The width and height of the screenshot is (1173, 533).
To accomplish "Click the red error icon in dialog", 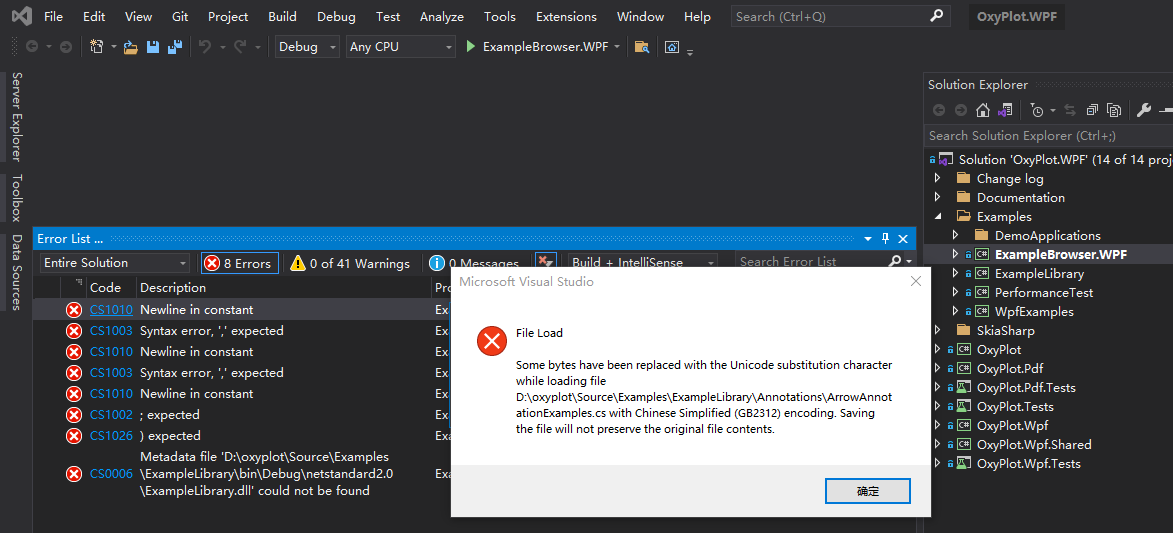I will click(x=491, y=341).
